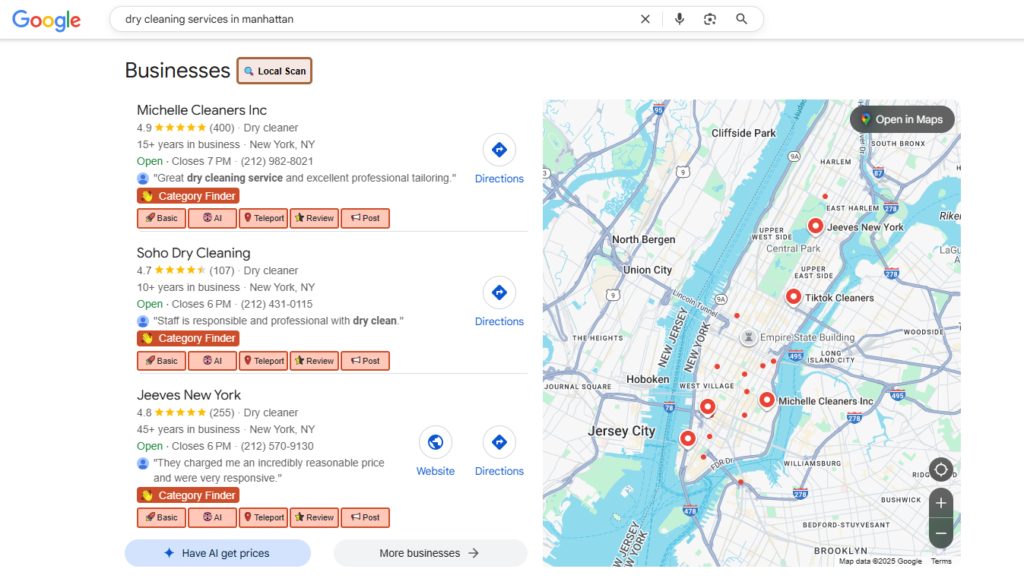Clear the search box text
The width and height of the screenshot is (1024, 588).
645,19
